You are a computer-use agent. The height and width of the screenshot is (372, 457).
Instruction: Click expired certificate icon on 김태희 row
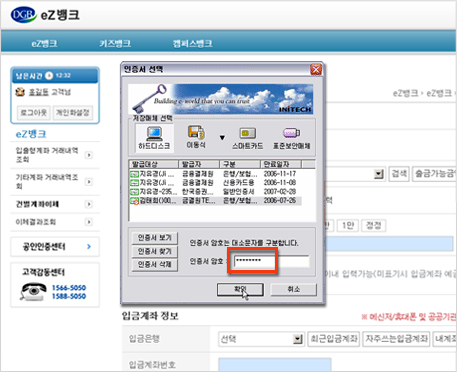(x=134, y=201)
